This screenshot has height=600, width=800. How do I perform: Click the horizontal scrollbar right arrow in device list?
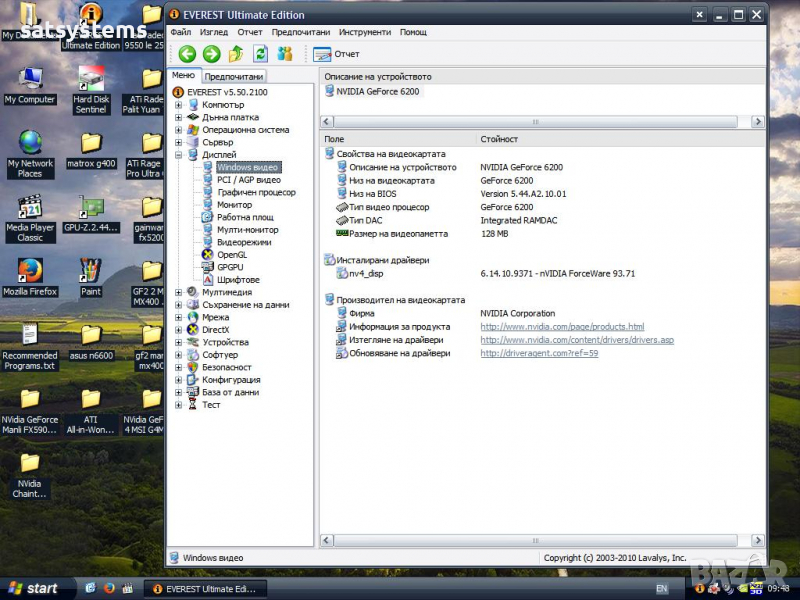pyautogui.click(x=758, y=121)
